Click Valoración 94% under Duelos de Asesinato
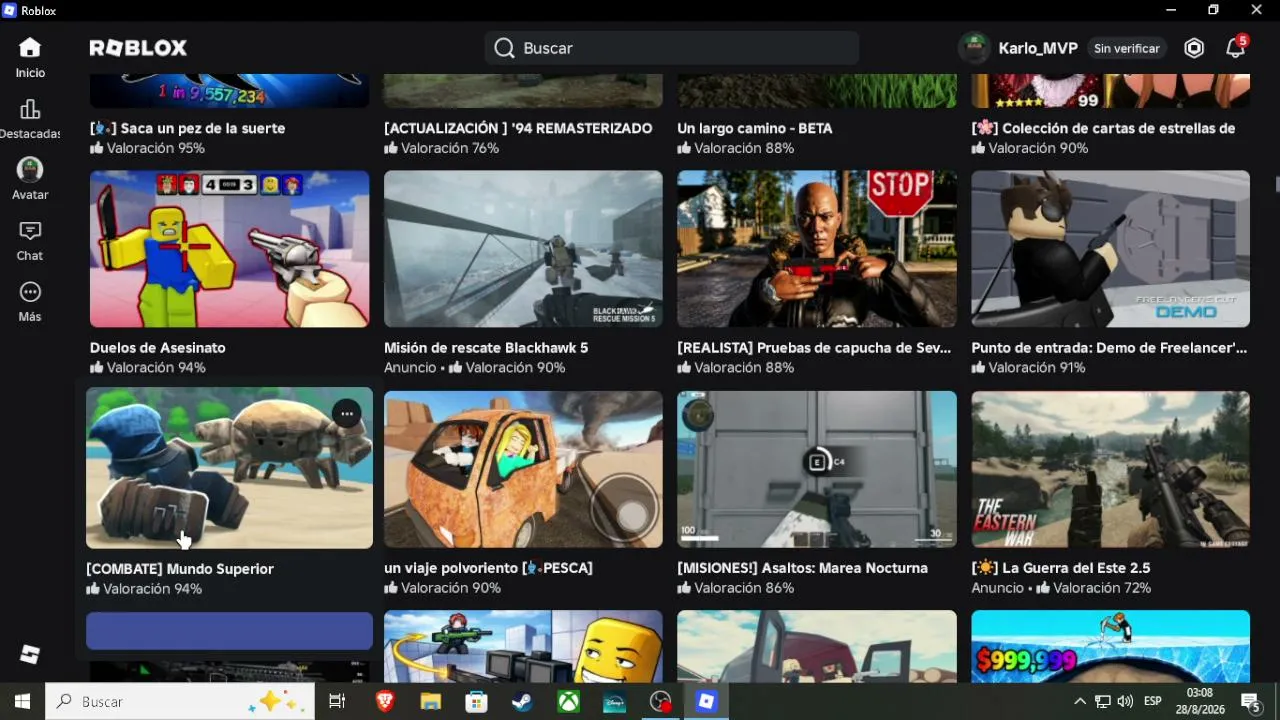This screenshot has width=1280, height=720. [148, 368]
